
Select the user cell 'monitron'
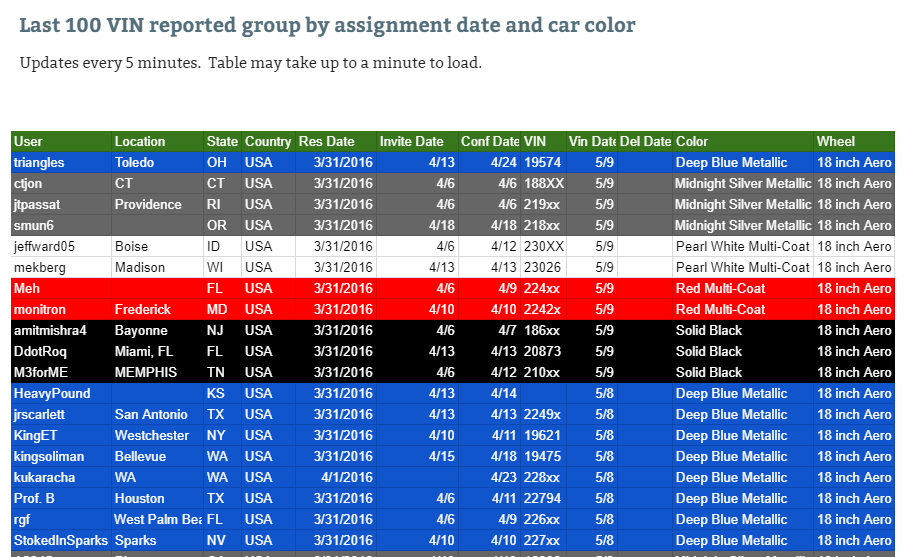click(61, 309)
